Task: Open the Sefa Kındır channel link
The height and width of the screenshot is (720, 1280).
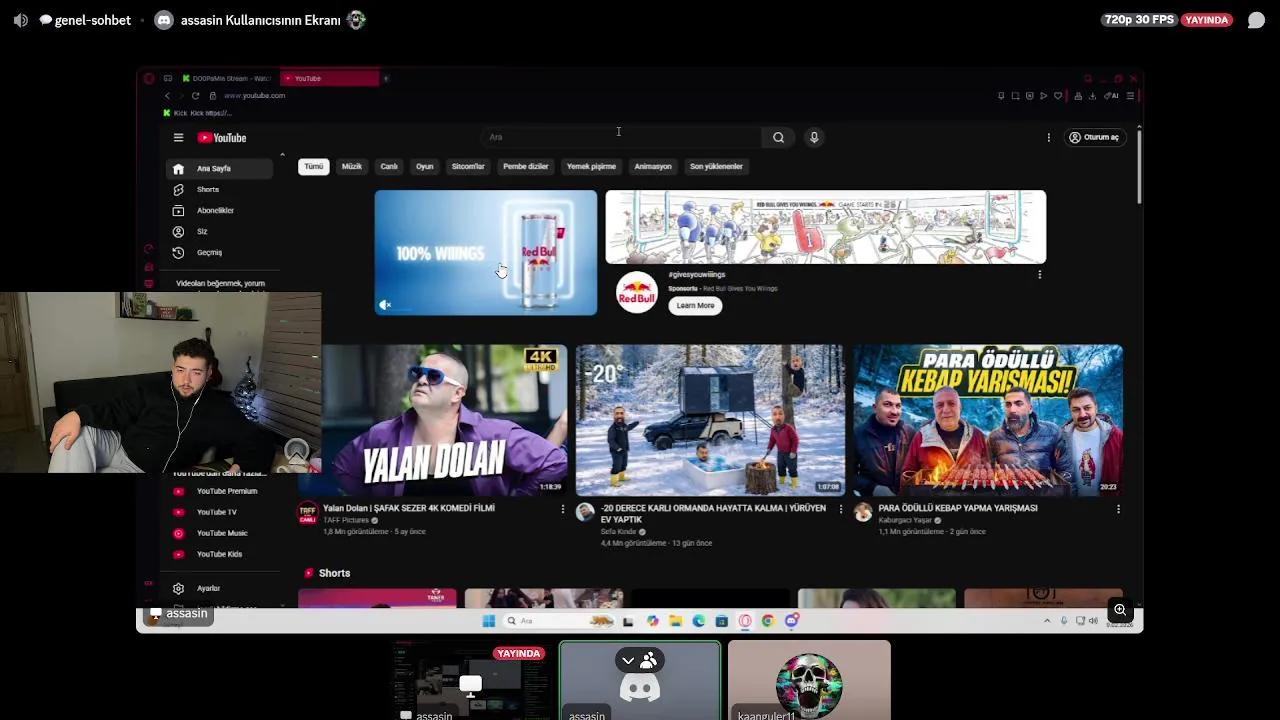Action: [x=618, y=532]
